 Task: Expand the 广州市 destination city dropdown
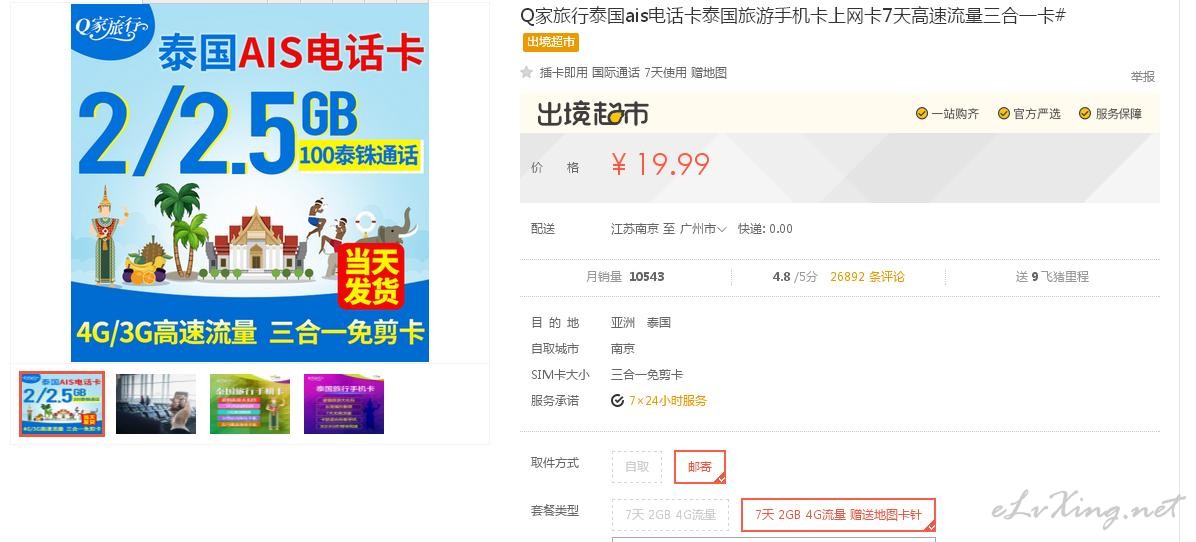[x=702, y=229]
